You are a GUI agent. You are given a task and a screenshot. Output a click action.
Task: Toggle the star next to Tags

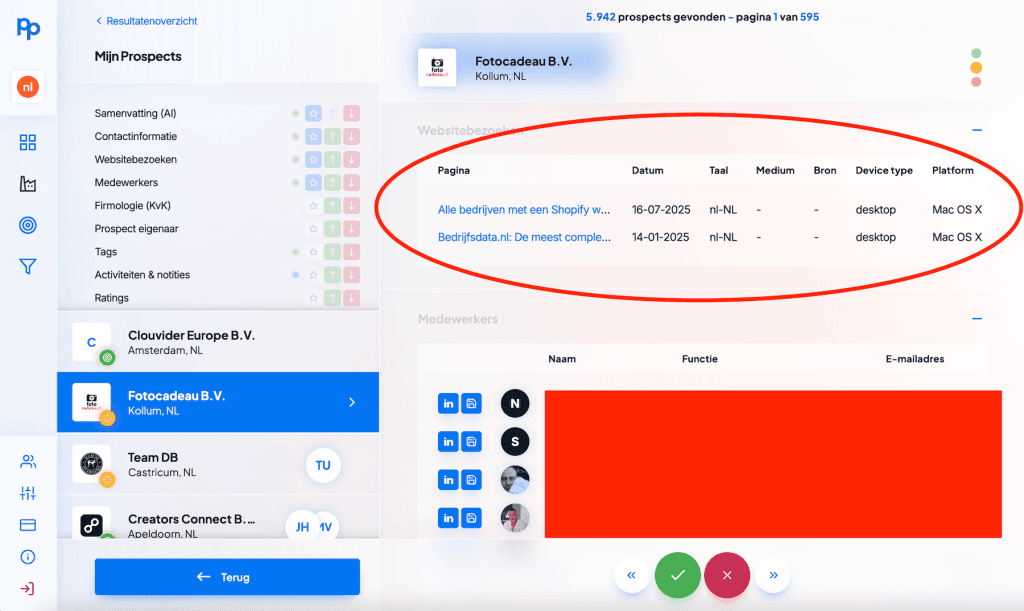313,252
